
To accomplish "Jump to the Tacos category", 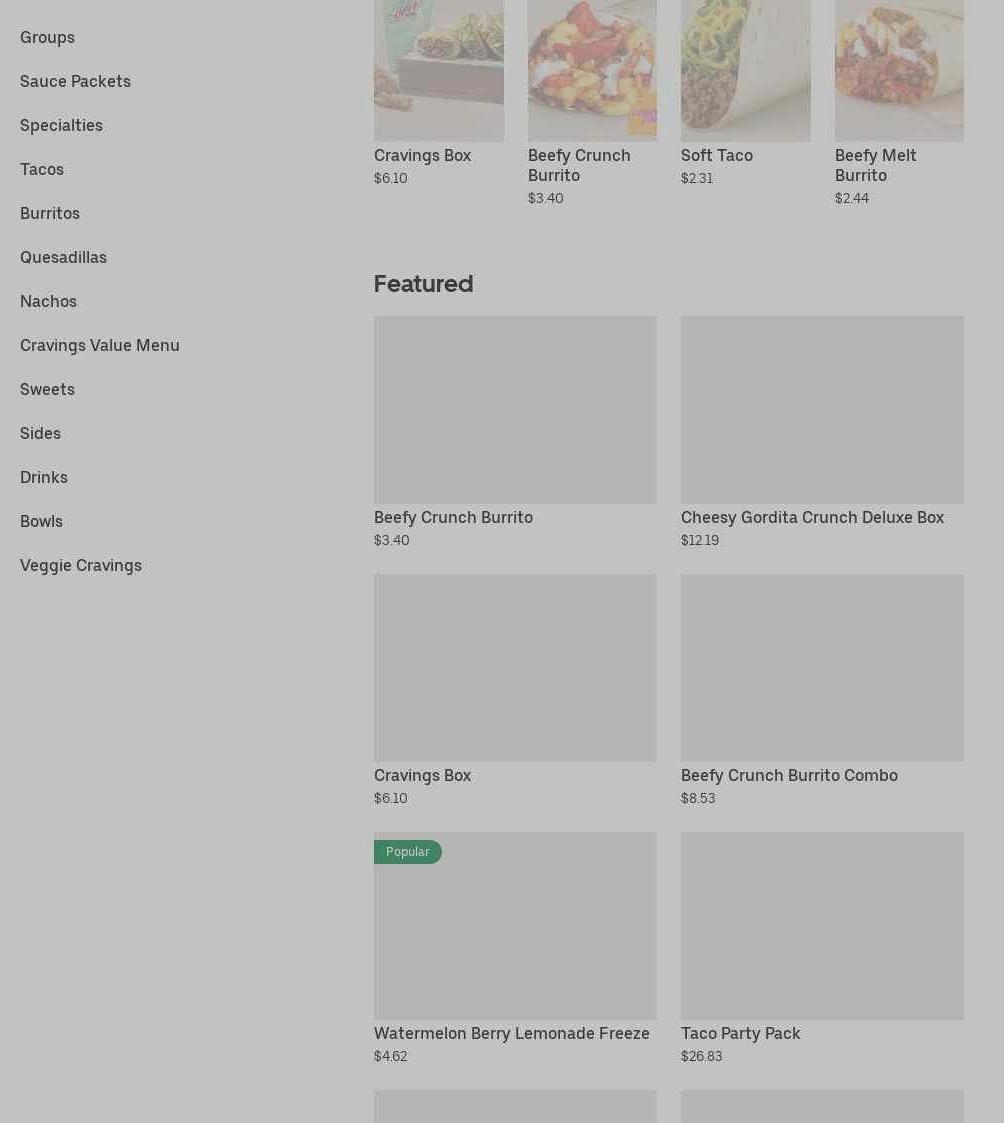I will [x=42, y=170].
